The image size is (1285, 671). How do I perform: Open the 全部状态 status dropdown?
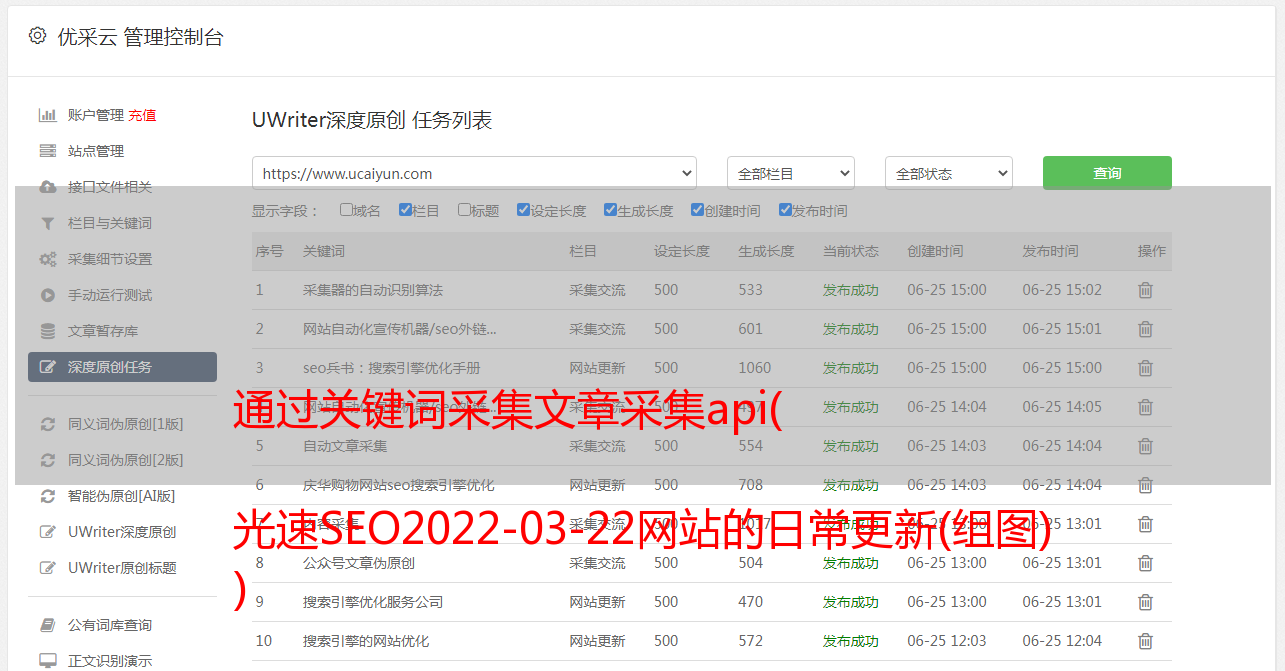(x=949, y=173)
